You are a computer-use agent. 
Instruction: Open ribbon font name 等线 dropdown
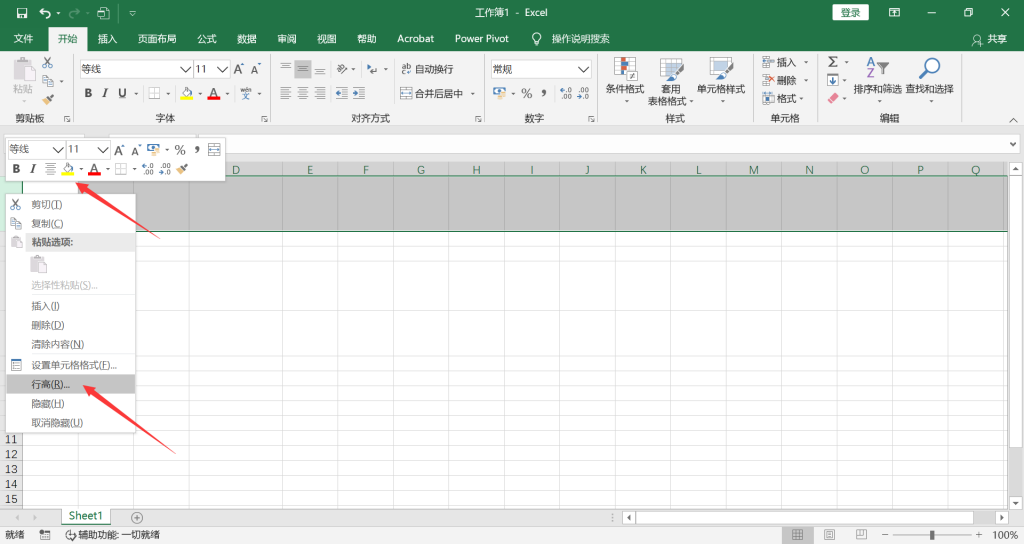pos(185,69)
